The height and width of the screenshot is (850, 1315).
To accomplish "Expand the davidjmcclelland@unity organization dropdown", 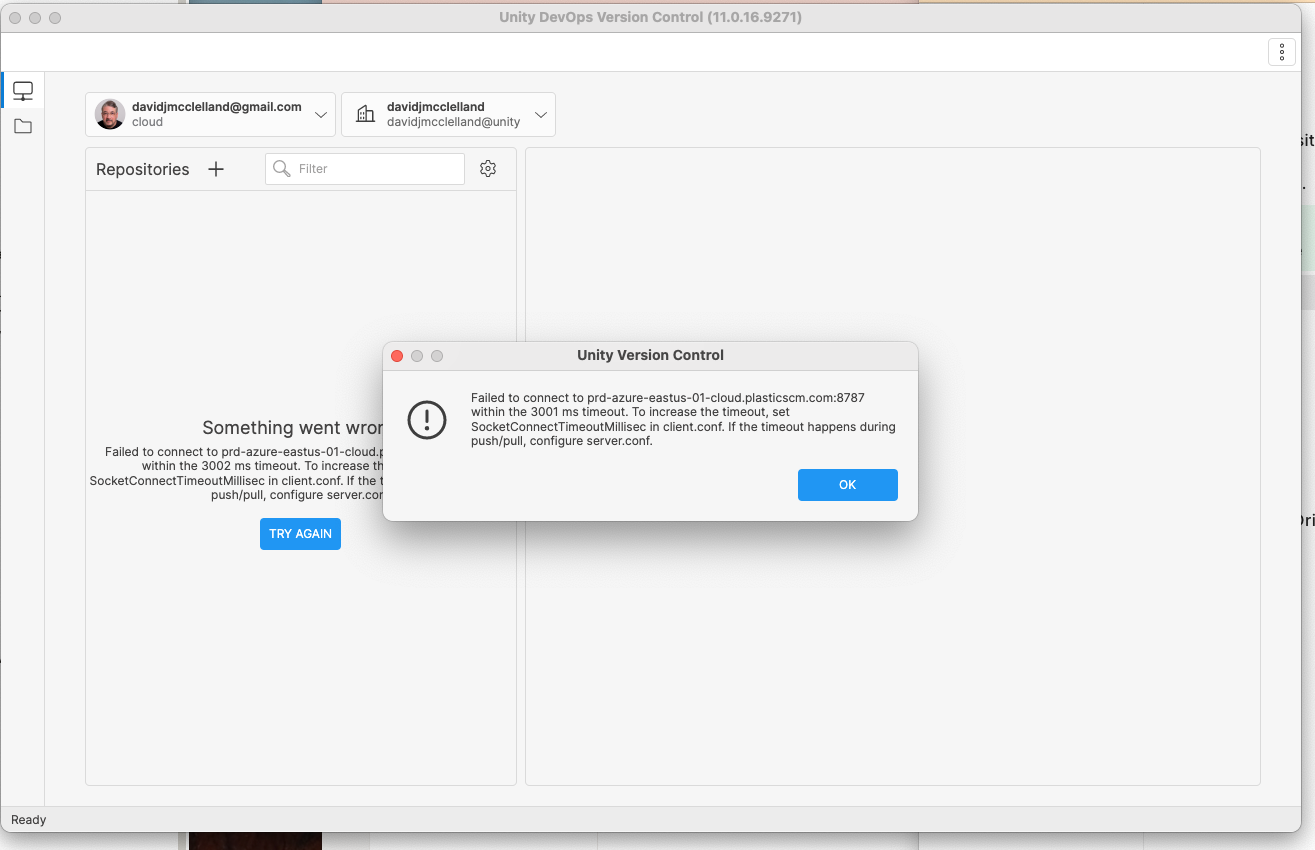I will coord(540,114).
